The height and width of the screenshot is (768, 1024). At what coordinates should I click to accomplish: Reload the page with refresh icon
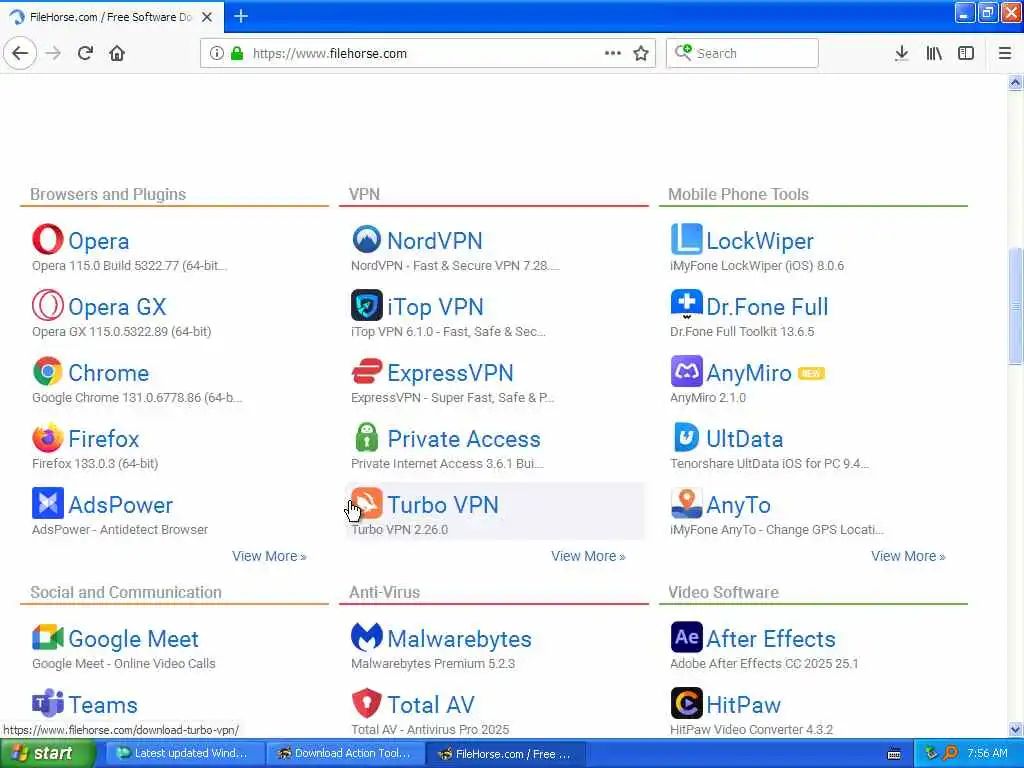point(85,53)
